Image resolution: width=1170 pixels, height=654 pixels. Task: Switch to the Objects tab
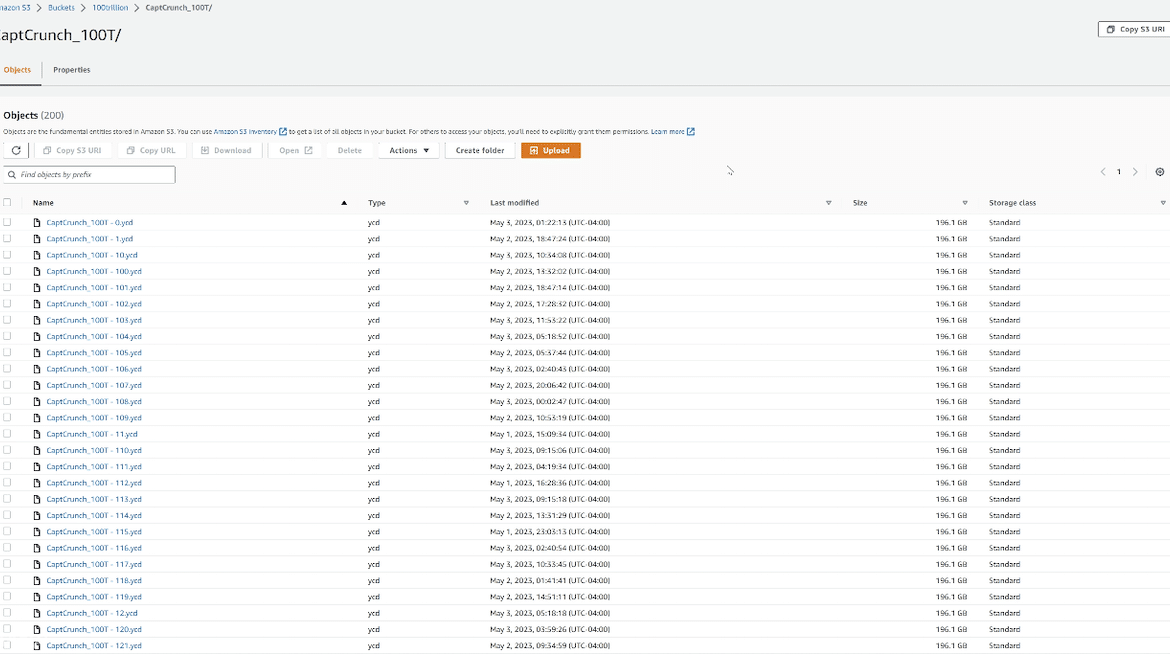[17, 69]
